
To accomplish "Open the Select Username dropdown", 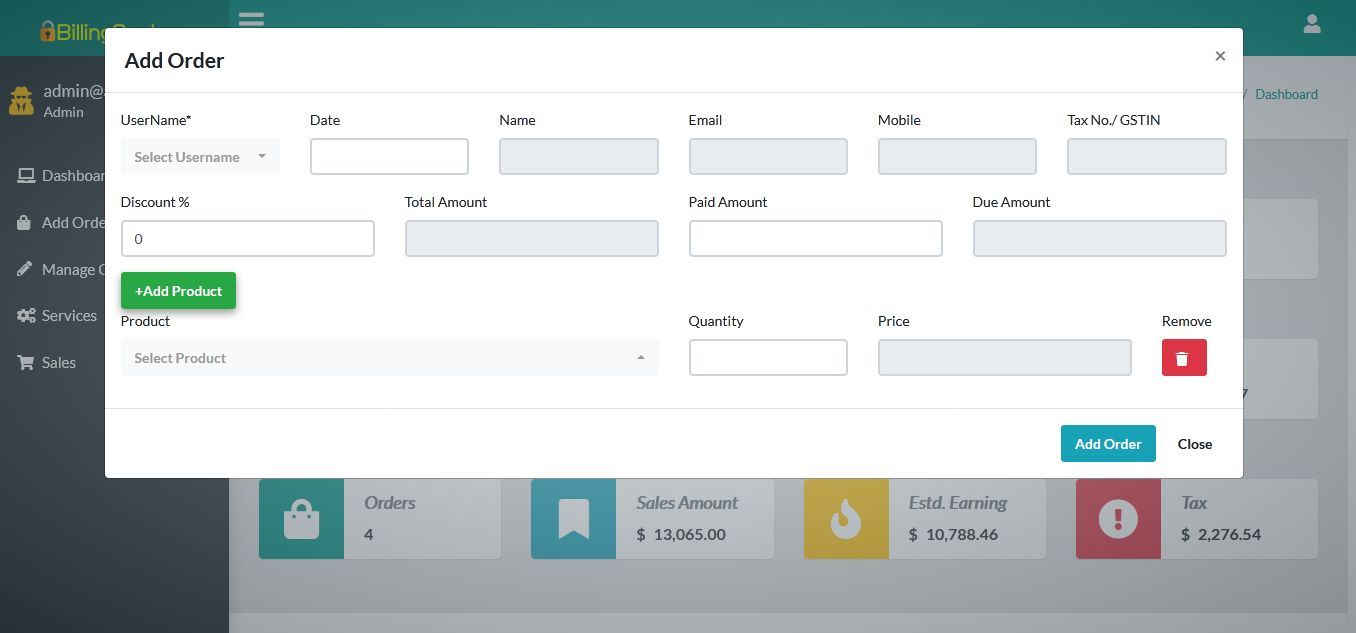I will click(199, 156).
